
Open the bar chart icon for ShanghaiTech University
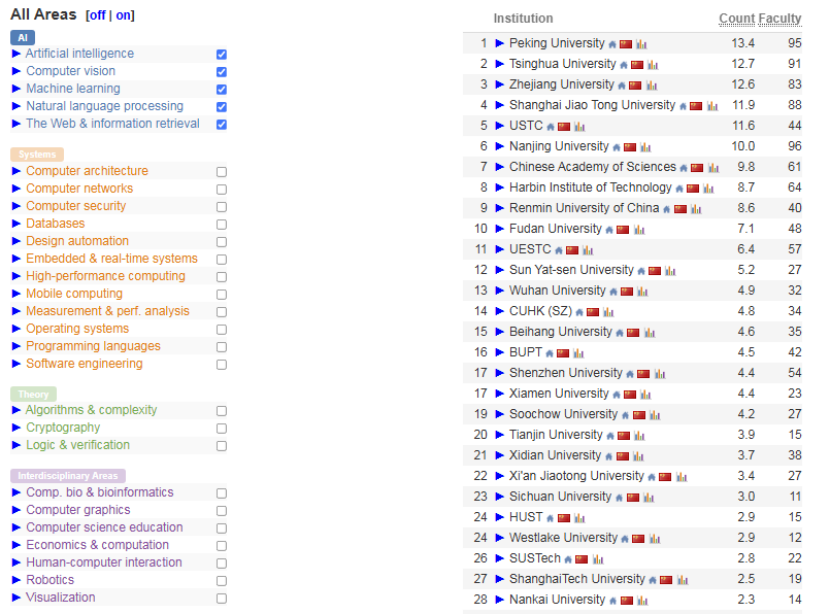[x=681, y=580]
